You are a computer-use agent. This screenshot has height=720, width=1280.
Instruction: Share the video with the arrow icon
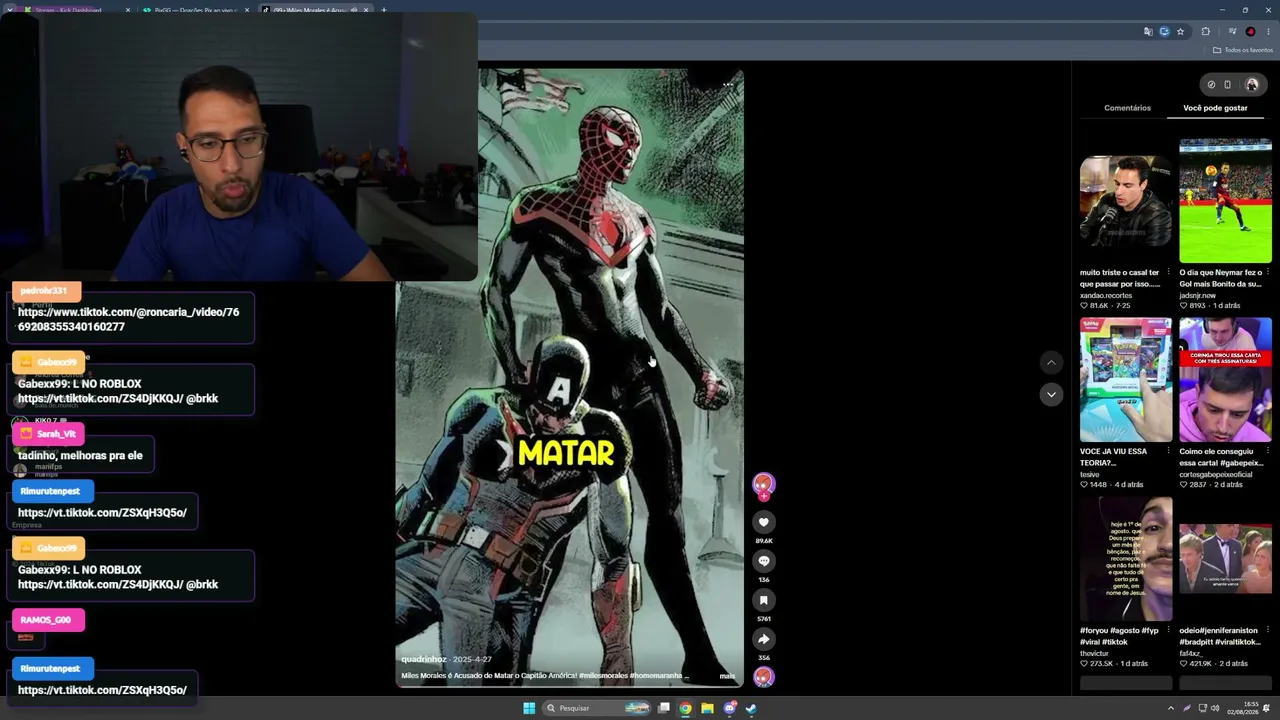click(x=763, y=639)
